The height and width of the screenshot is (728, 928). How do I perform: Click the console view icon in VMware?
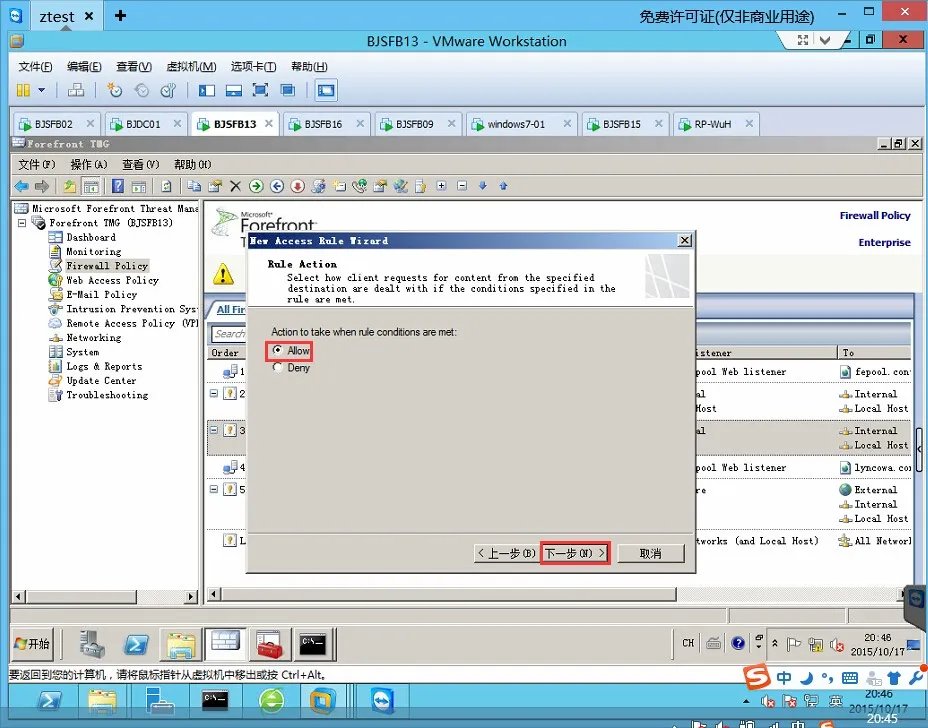326,90
